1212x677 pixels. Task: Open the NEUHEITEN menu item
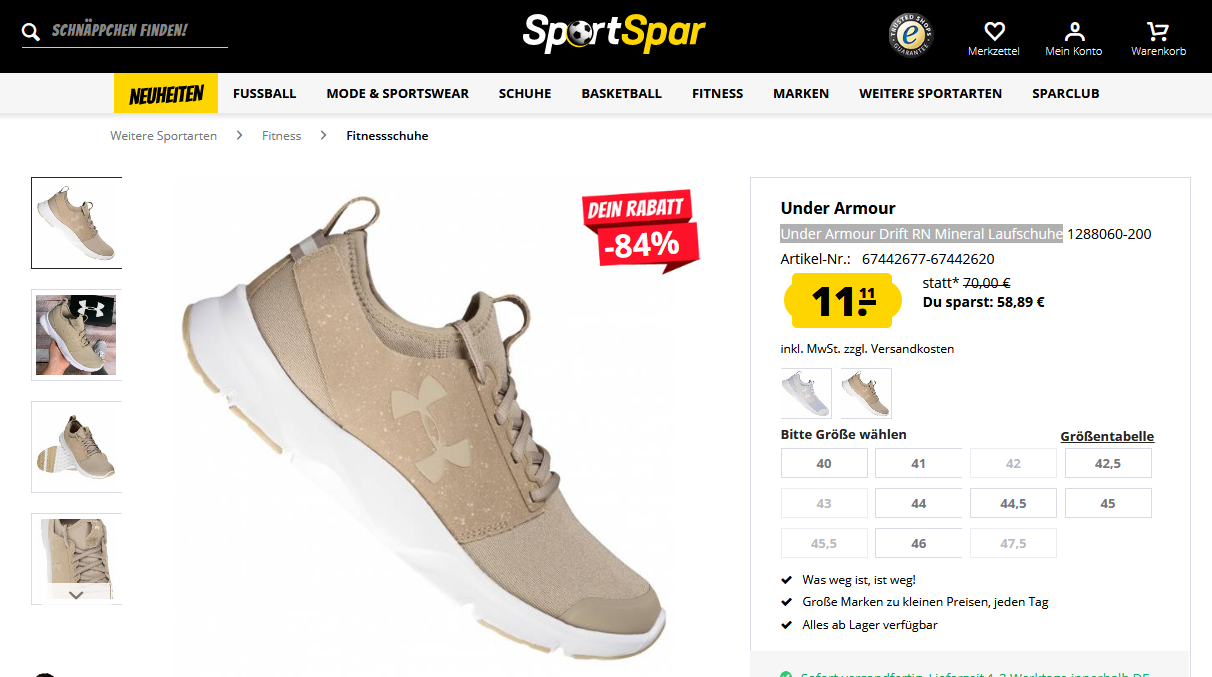click(x=166, y=94)
